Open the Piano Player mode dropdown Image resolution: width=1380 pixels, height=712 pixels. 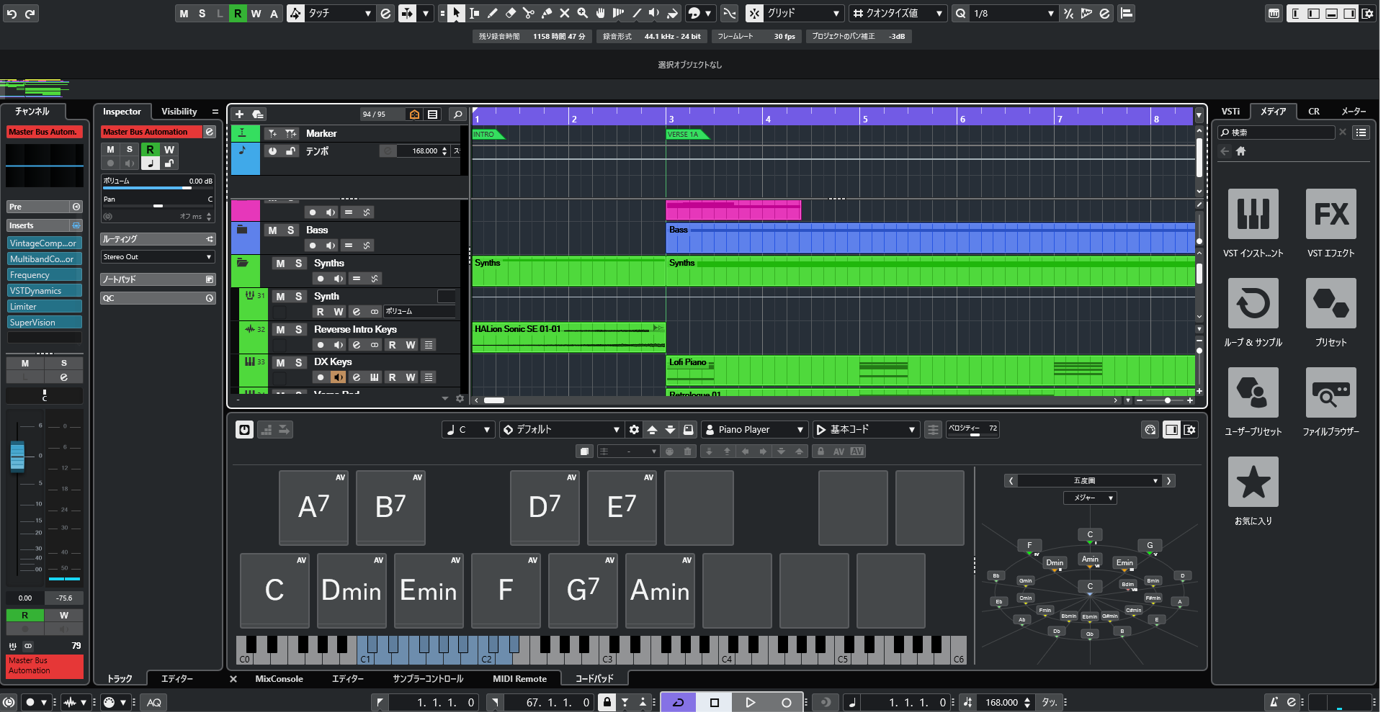[x=755, y=429]
